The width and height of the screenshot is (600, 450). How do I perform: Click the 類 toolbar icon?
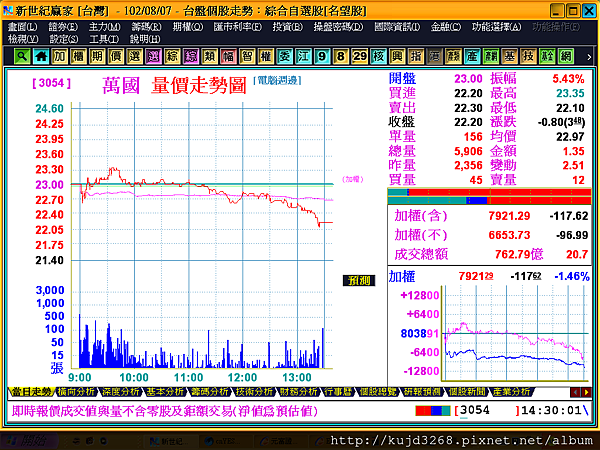click(x=210, y=56)
